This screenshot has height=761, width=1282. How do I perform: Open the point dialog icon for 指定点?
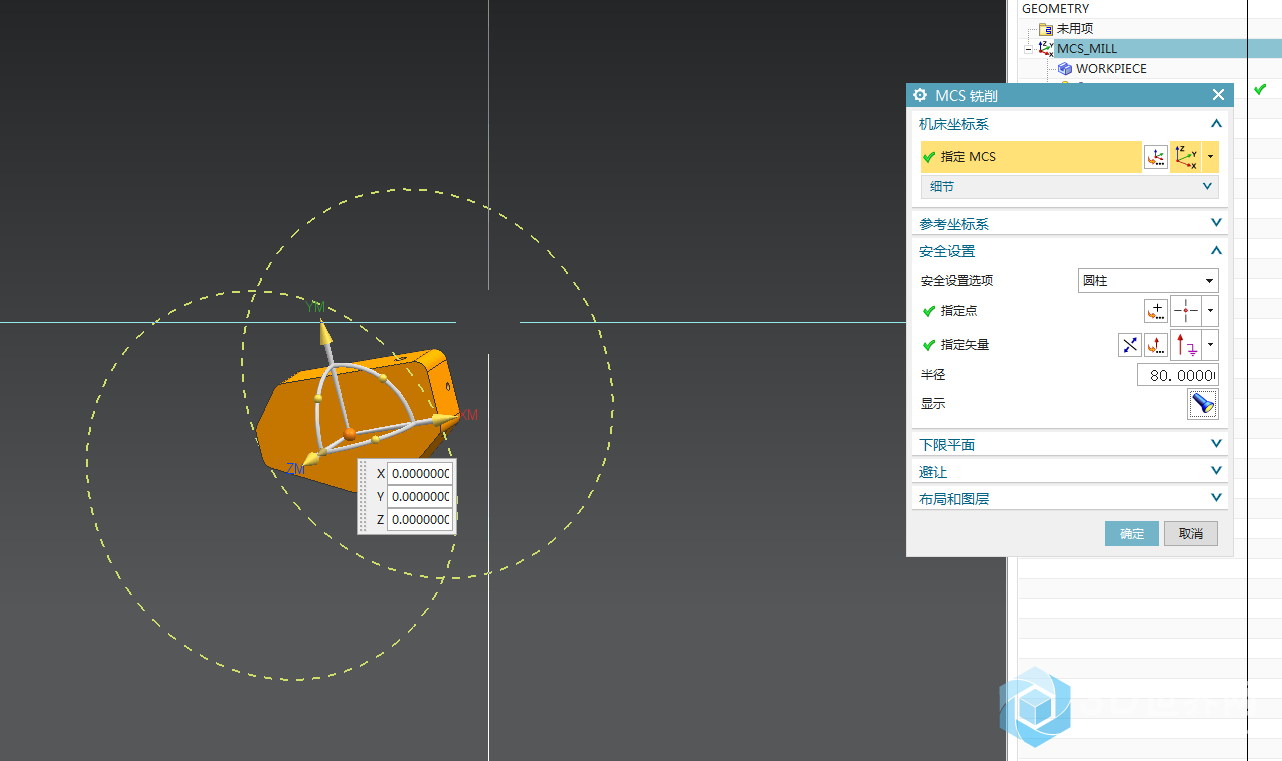click(x=1155, y=311)
